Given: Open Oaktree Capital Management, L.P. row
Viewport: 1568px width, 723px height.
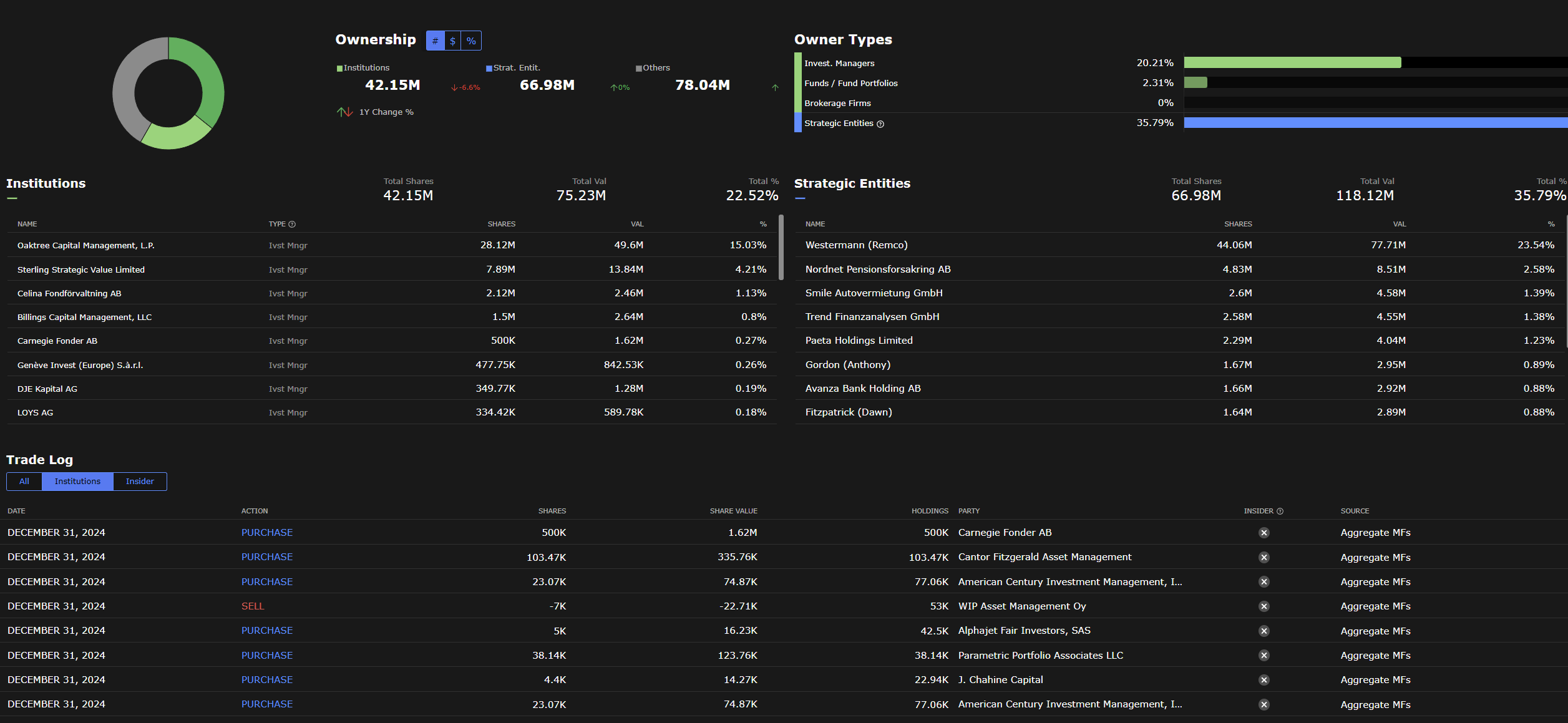Looking at the screenshot, I should point(86,246).
